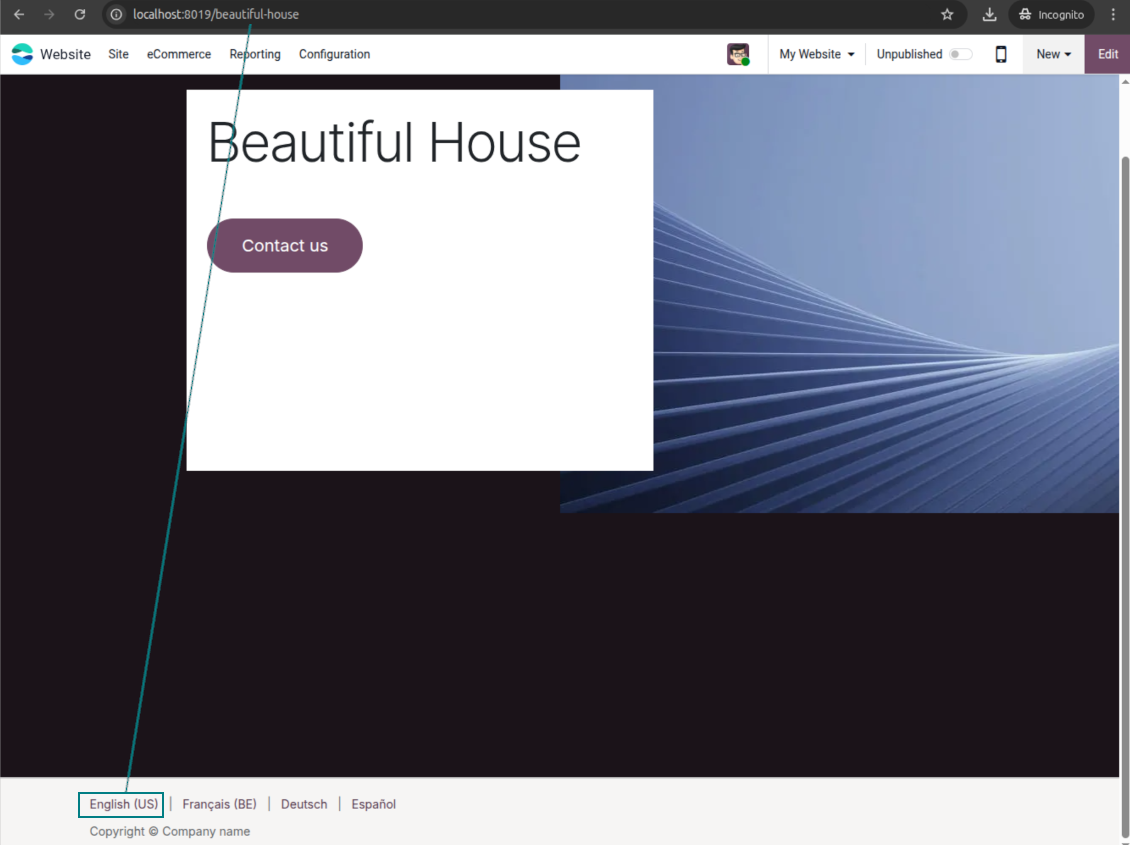Open the browser downloads icon
The height and width of the screenshot is (845, 1130).
[989, 15]
